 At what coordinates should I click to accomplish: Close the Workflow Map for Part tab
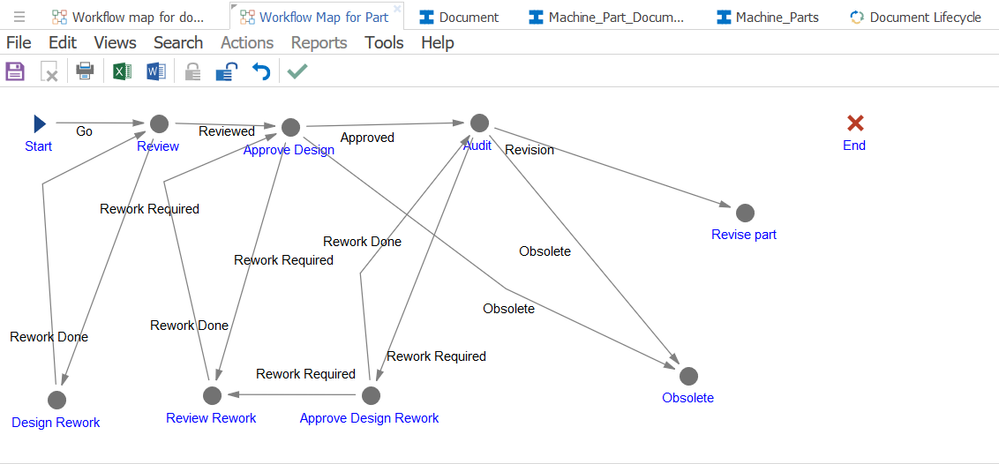(397, 8)
